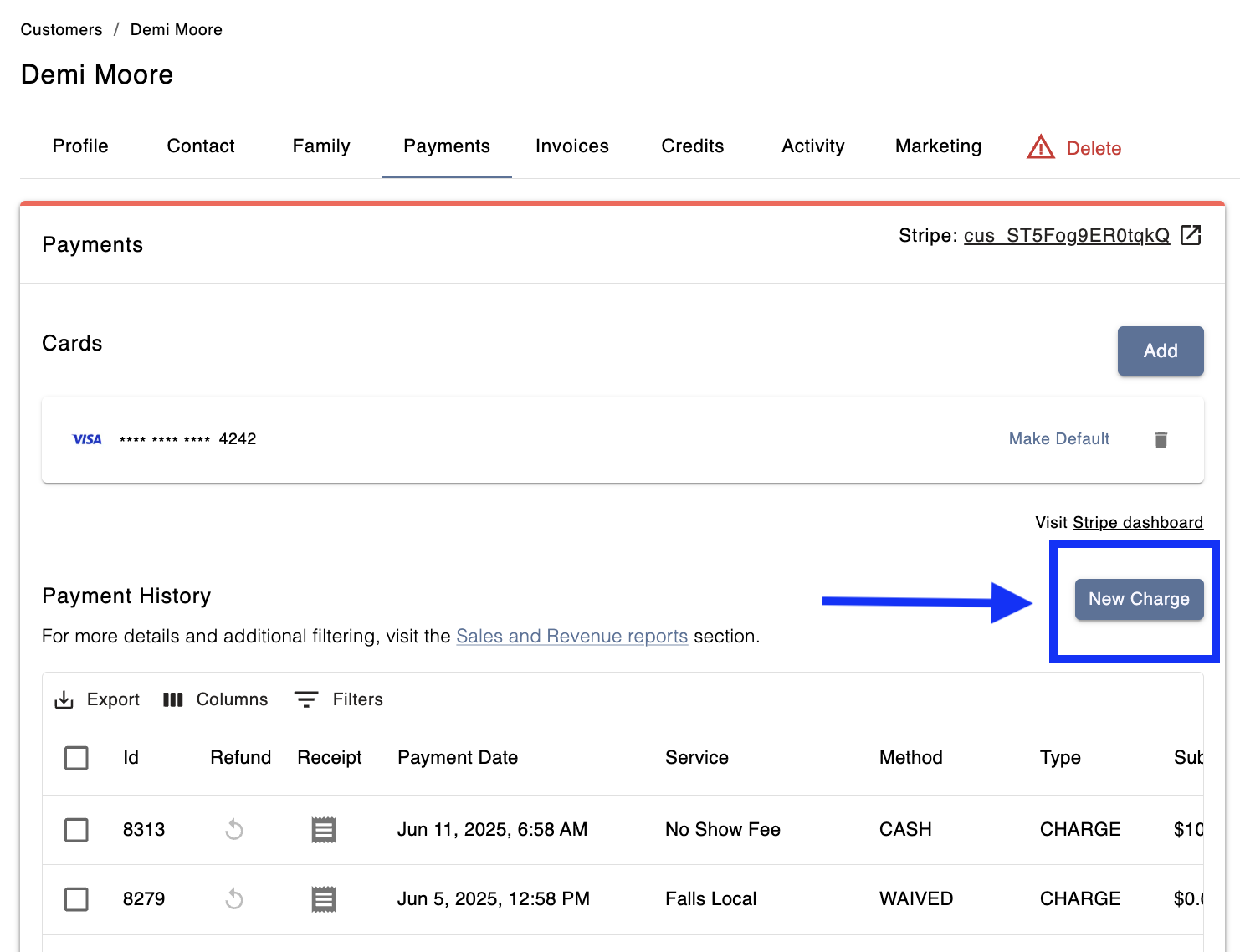1240x952 pixels.
Task: Open the Contact tab
Action: coord(201,146)
